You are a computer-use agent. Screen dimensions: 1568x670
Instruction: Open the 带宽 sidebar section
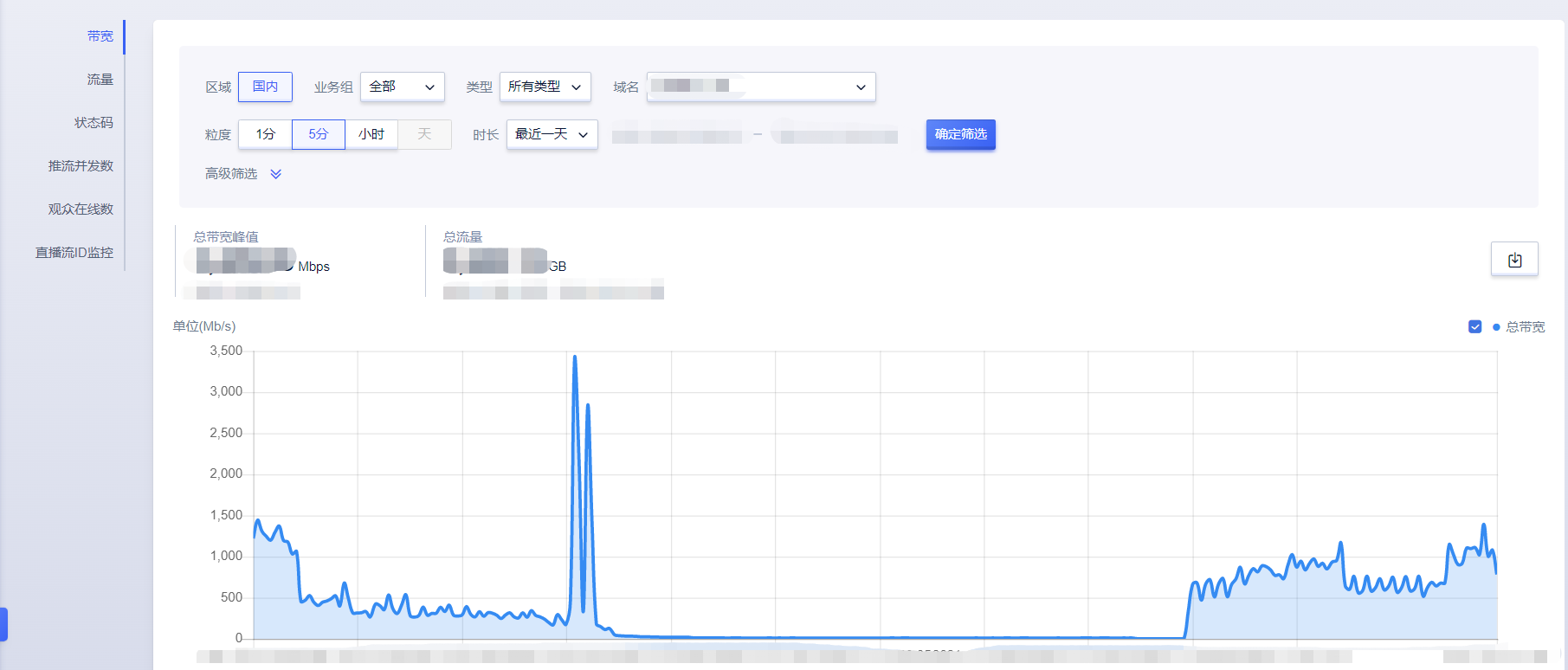click(100, 36)
